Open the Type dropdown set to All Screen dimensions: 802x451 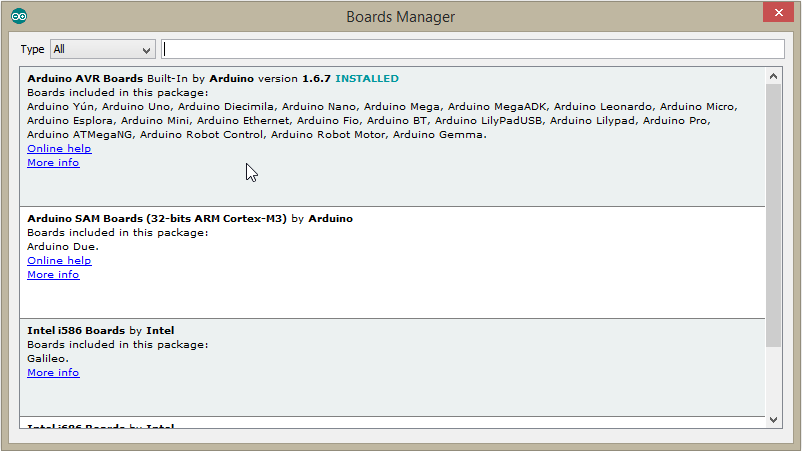pos(103,50)
